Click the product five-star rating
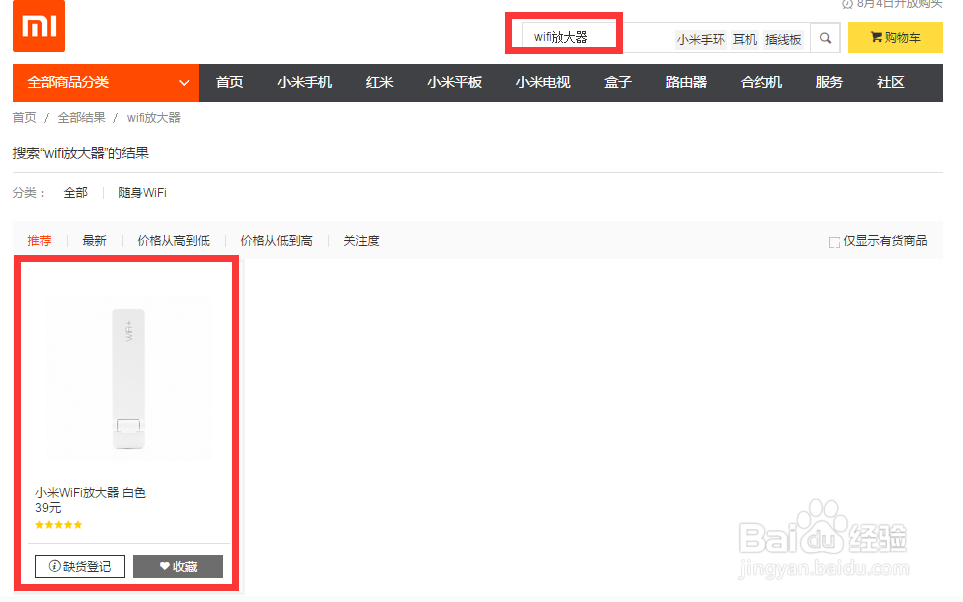The height and width of the screenshot is (602, 963). pos(58,525)
